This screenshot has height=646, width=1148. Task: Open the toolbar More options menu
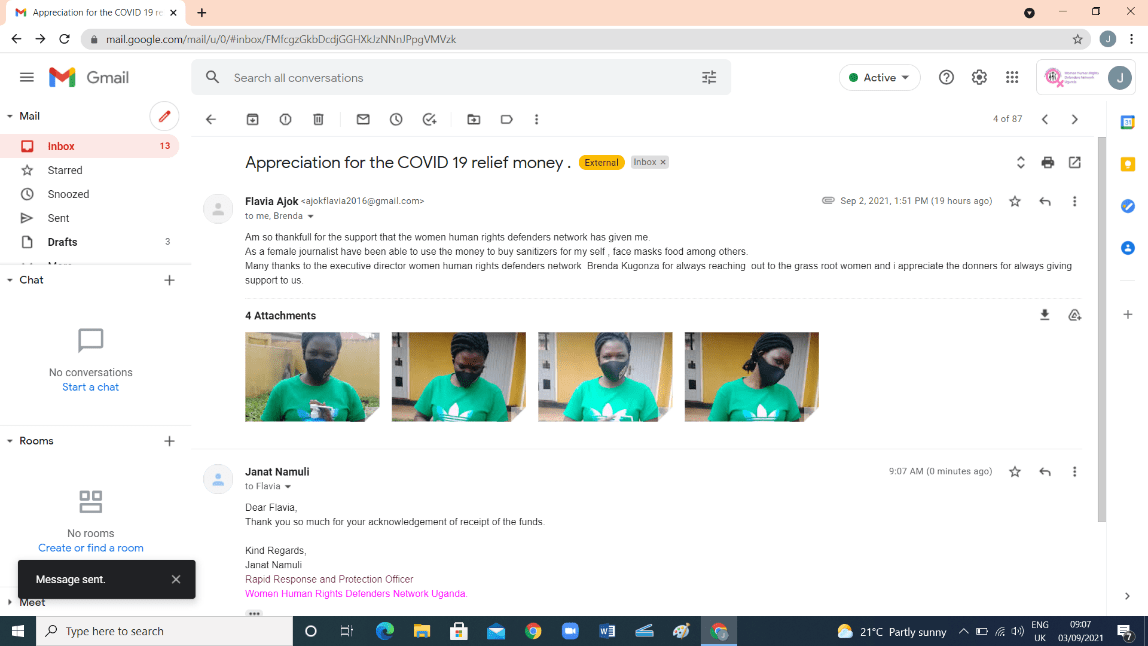[x=537, y=119]
